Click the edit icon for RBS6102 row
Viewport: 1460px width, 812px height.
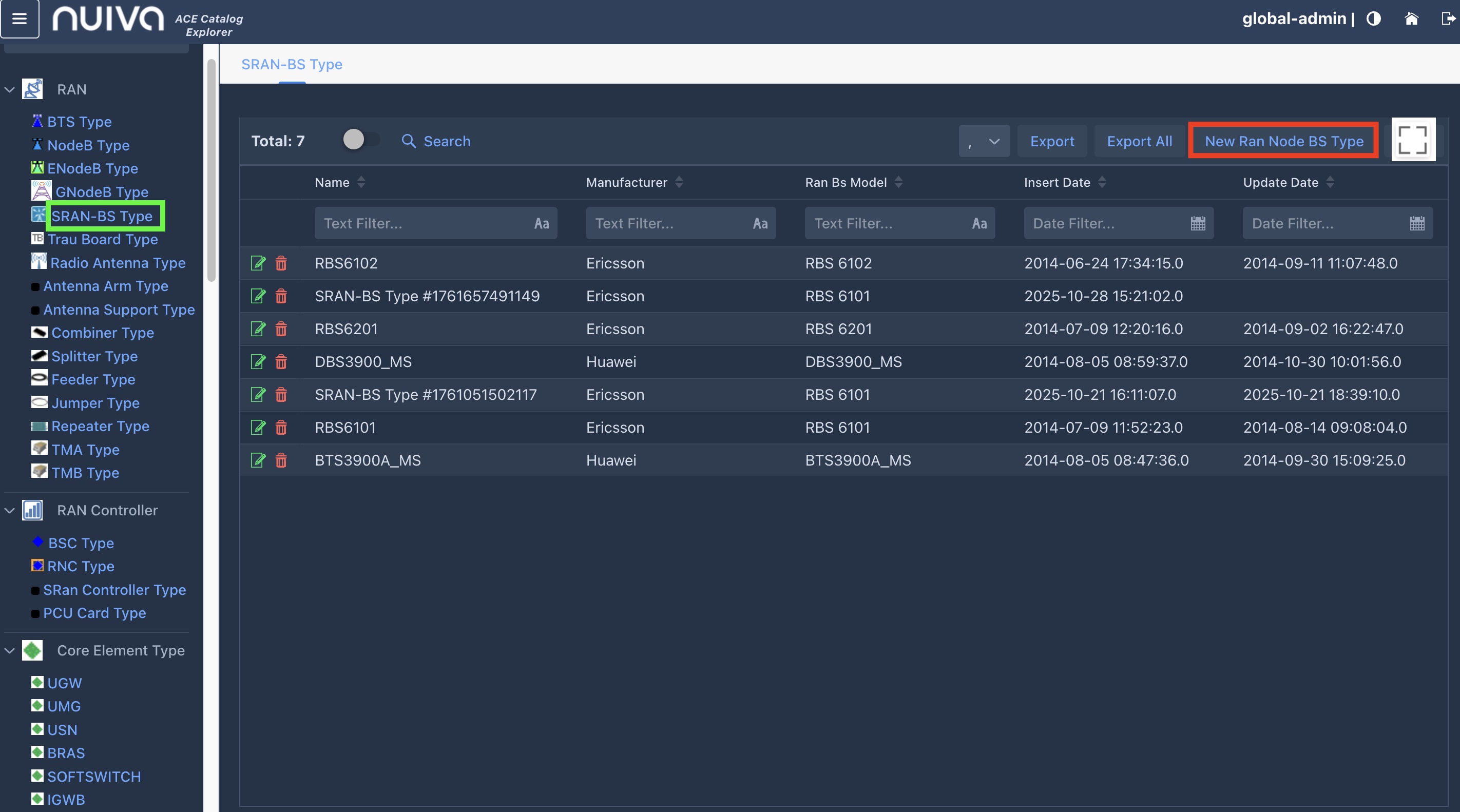[258, 263]
